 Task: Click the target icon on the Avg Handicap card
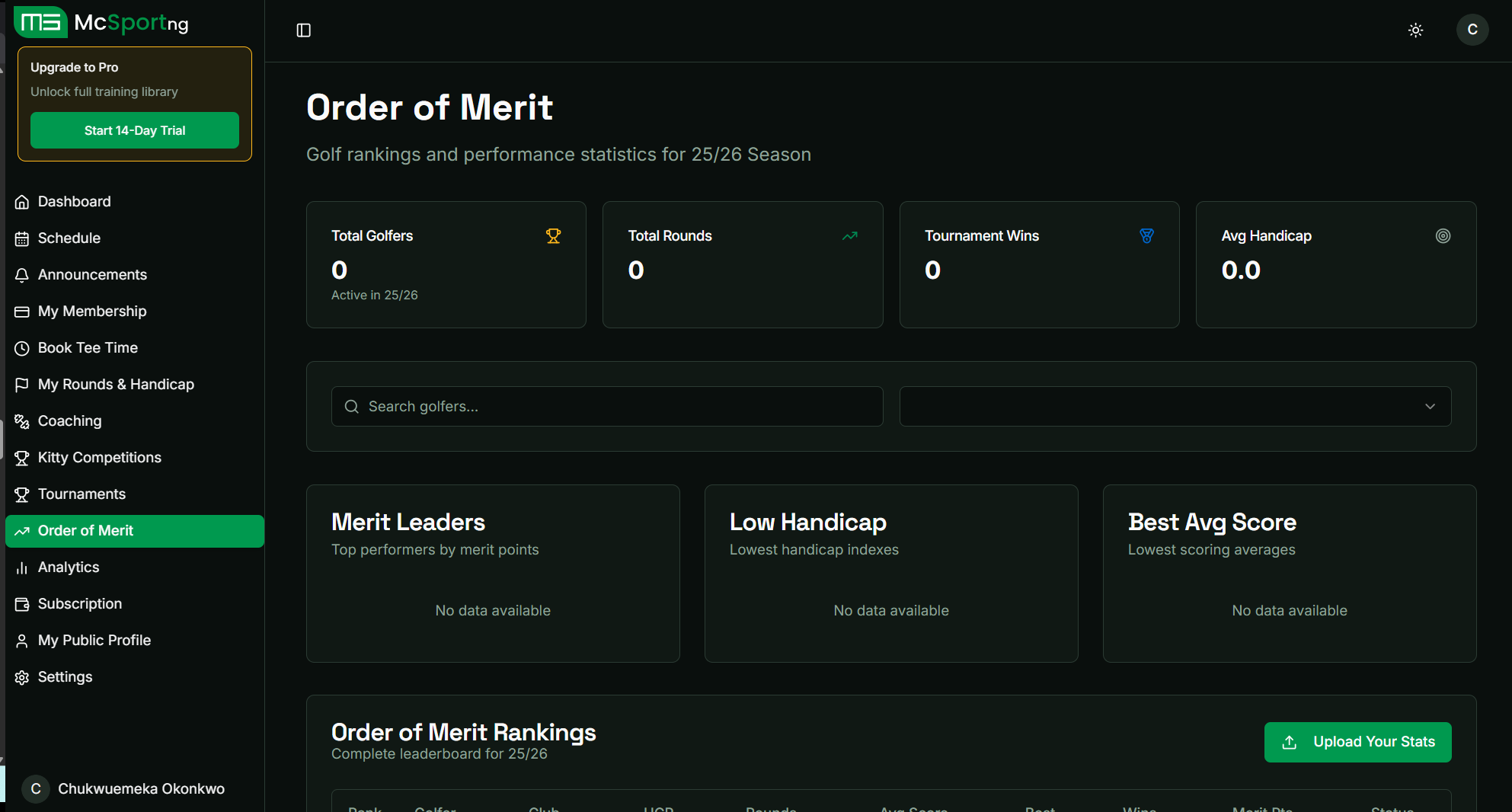pyautogui.click(x=1443, y=236)
